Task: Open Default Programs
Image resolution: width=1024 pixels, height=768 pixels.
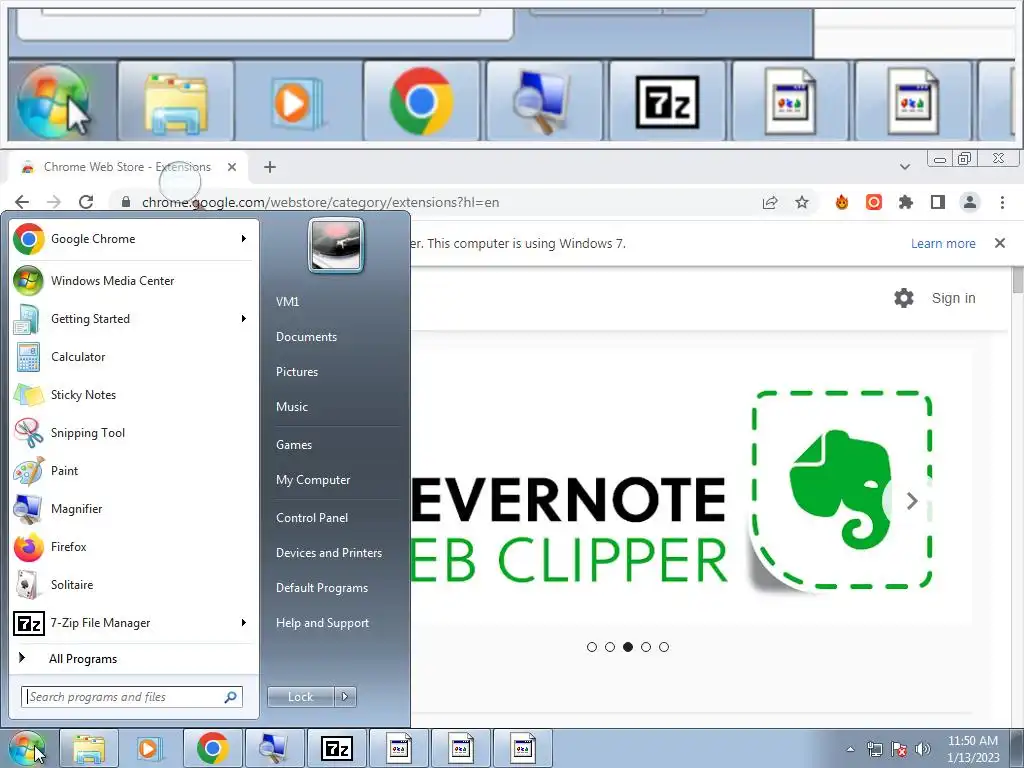Action: pos(322,588)
